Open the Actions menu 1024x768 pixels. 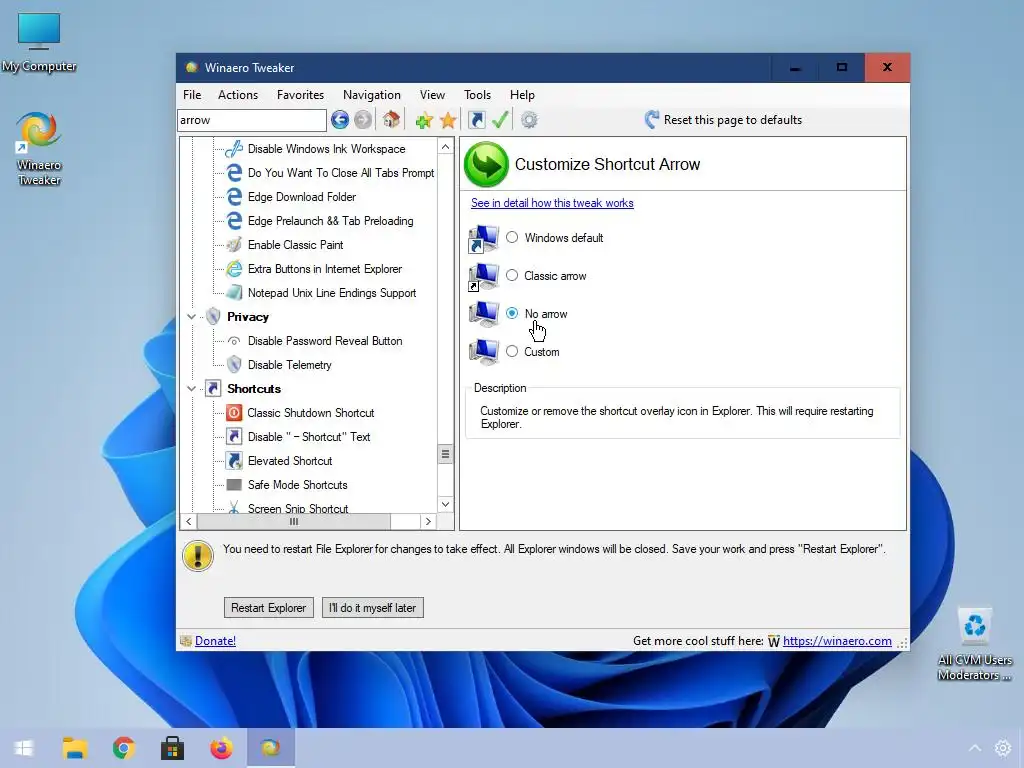(x=238, y=95)
